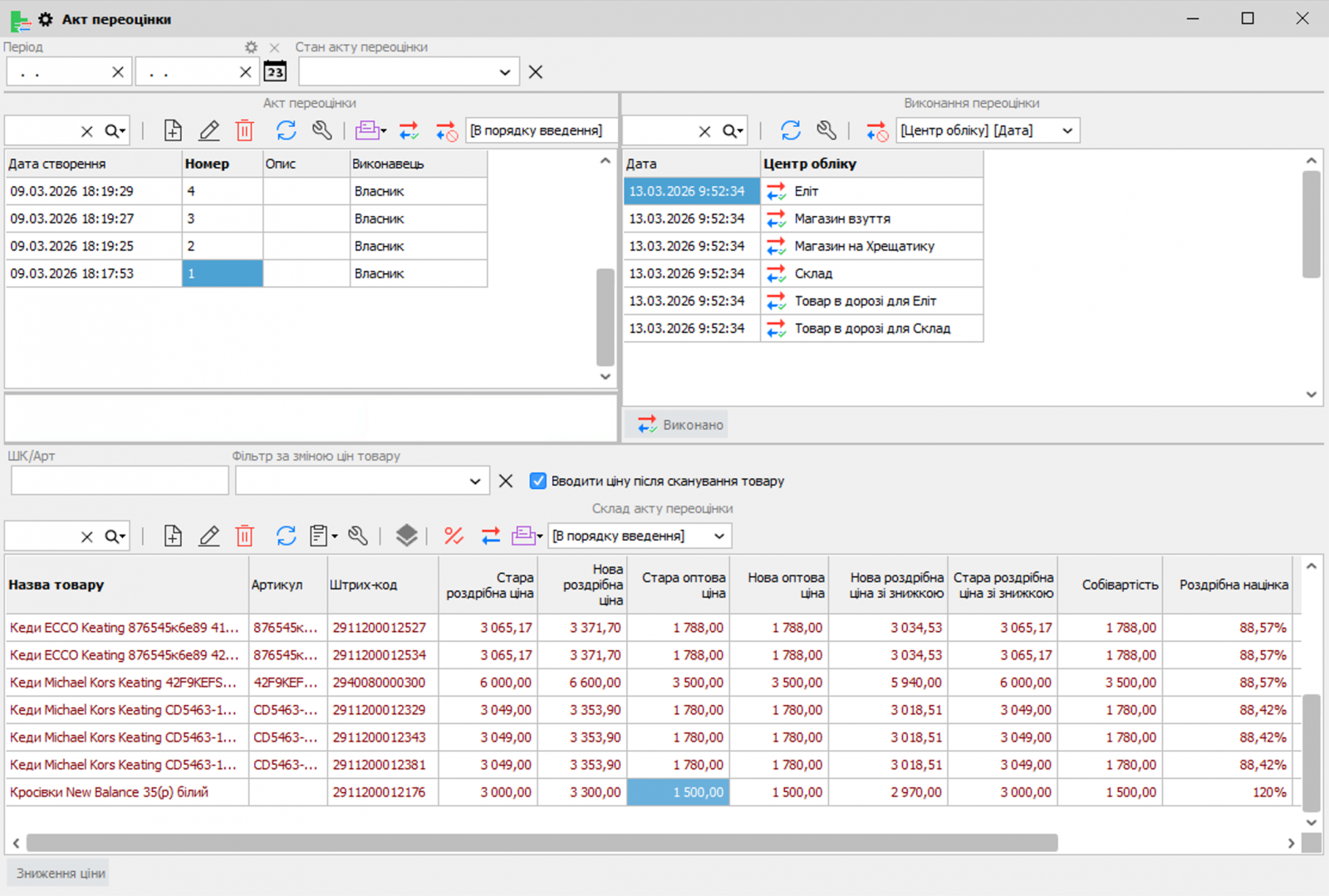Open period settings gear icon
This screenshot has height=896, width=1329.
click(251, 47)
